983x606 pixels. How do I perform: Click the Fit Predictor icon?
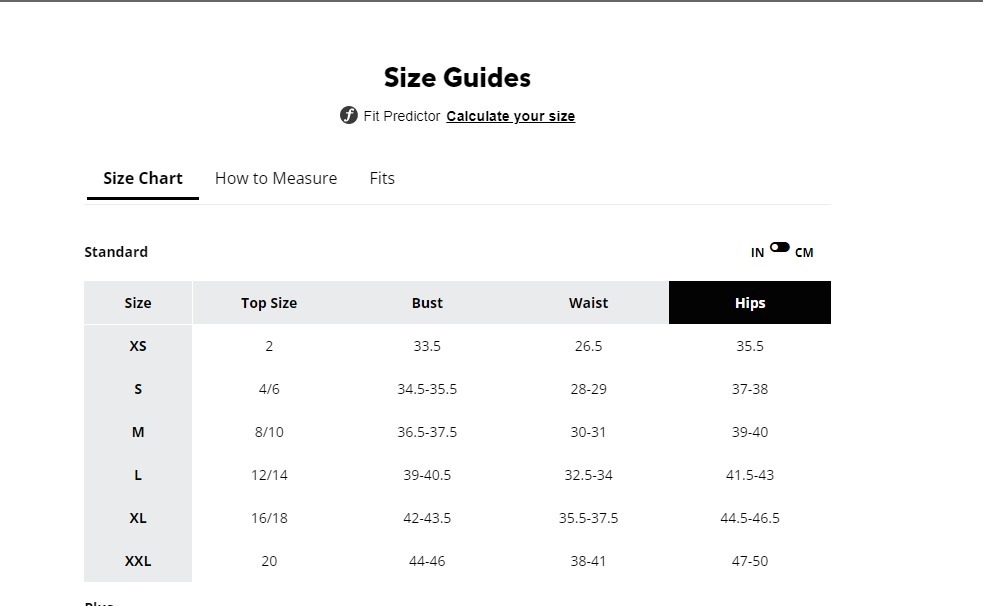click(348, 115)
